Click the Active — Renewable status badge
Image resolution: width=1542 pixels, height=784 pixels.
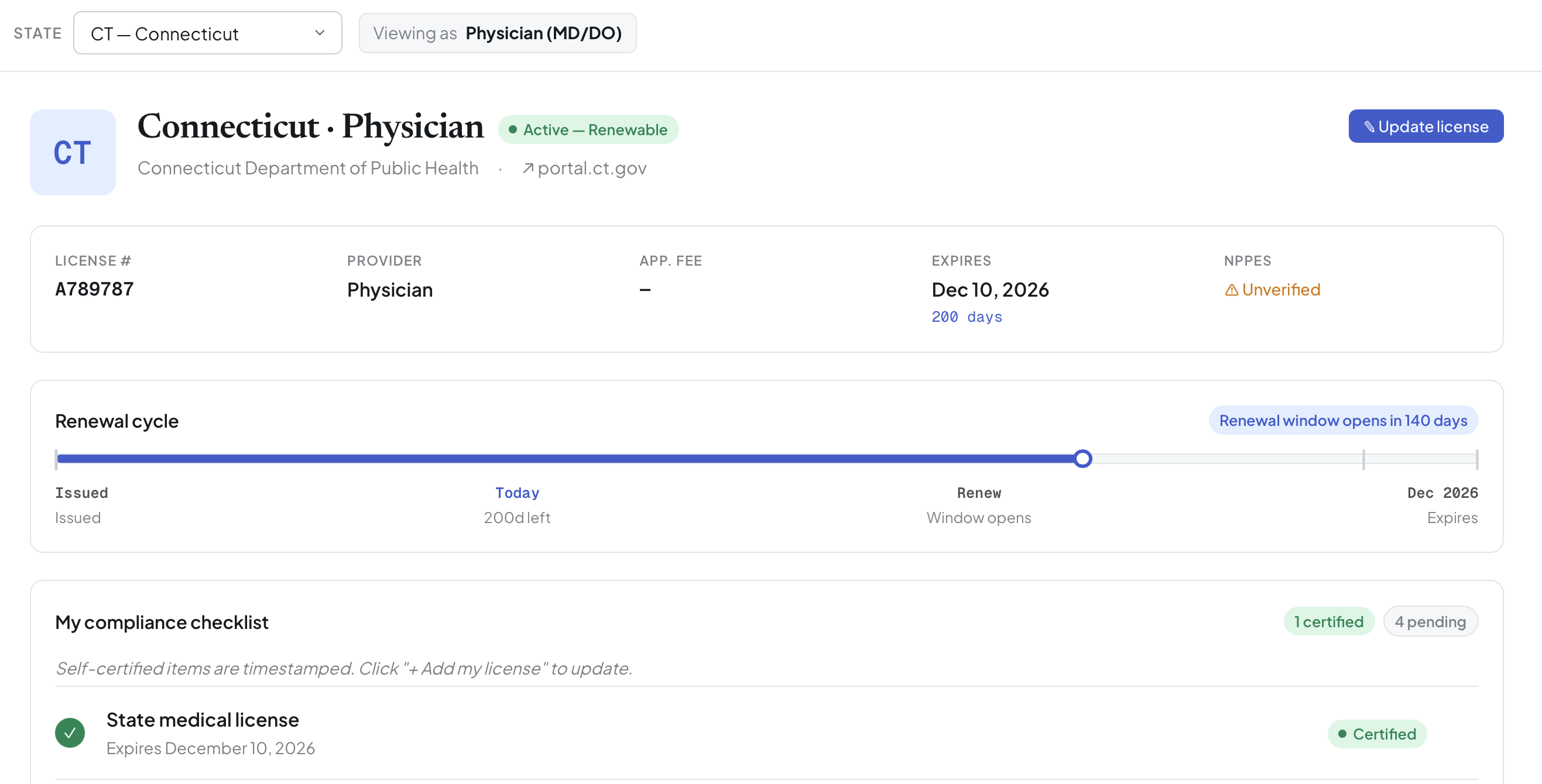click(x=588, y=129)
